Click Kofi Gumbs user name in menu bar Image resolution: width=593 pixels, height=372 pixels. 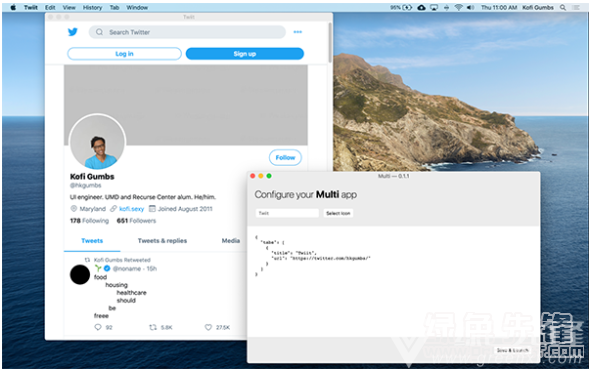point(538,7)
